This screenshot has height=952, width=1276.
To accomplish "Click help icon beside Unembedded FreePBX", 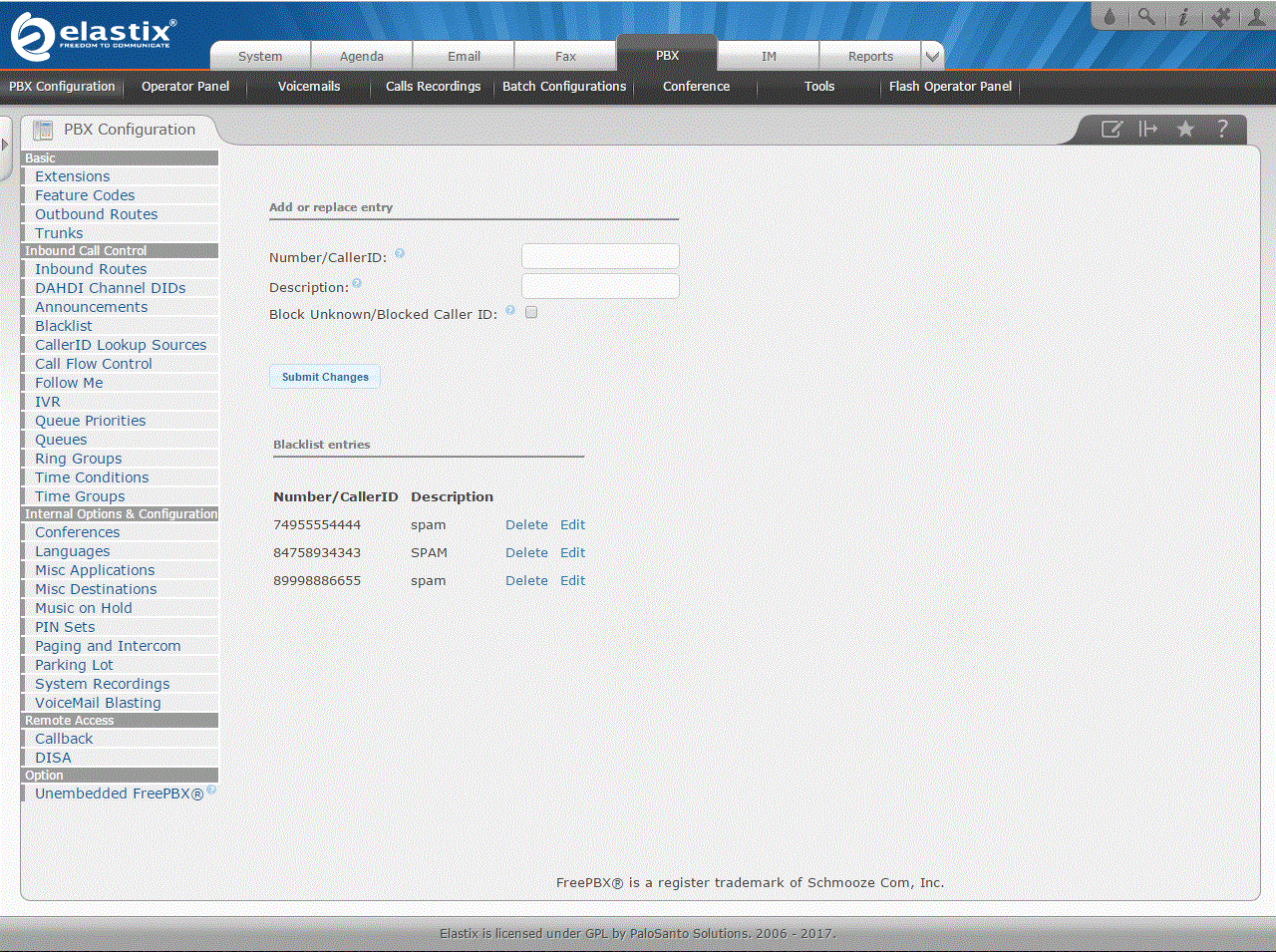I will click(211, 791).
